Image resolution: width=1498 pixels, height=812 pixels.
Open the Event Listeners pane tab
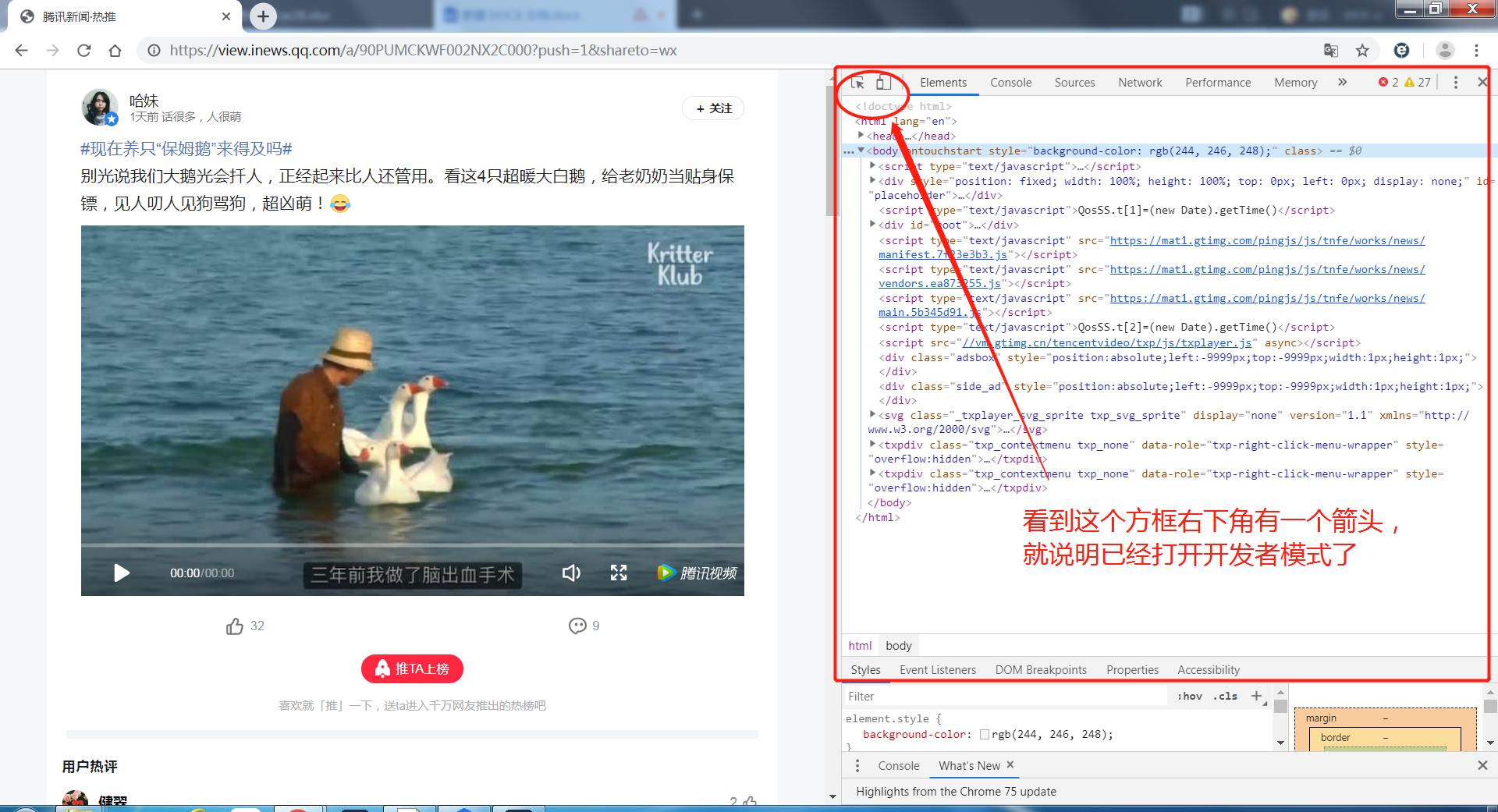click(x=938, y=670)
